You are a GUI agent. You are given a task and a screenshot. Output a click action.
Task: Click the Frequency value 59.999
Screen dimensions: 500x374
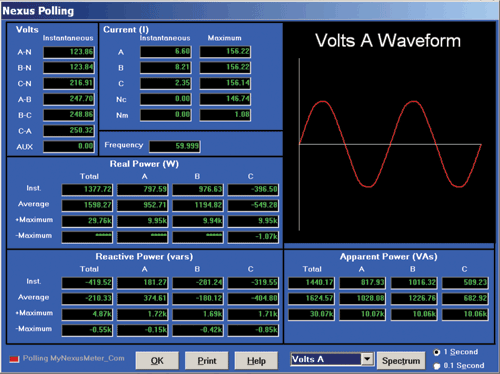tap(175, 146)
